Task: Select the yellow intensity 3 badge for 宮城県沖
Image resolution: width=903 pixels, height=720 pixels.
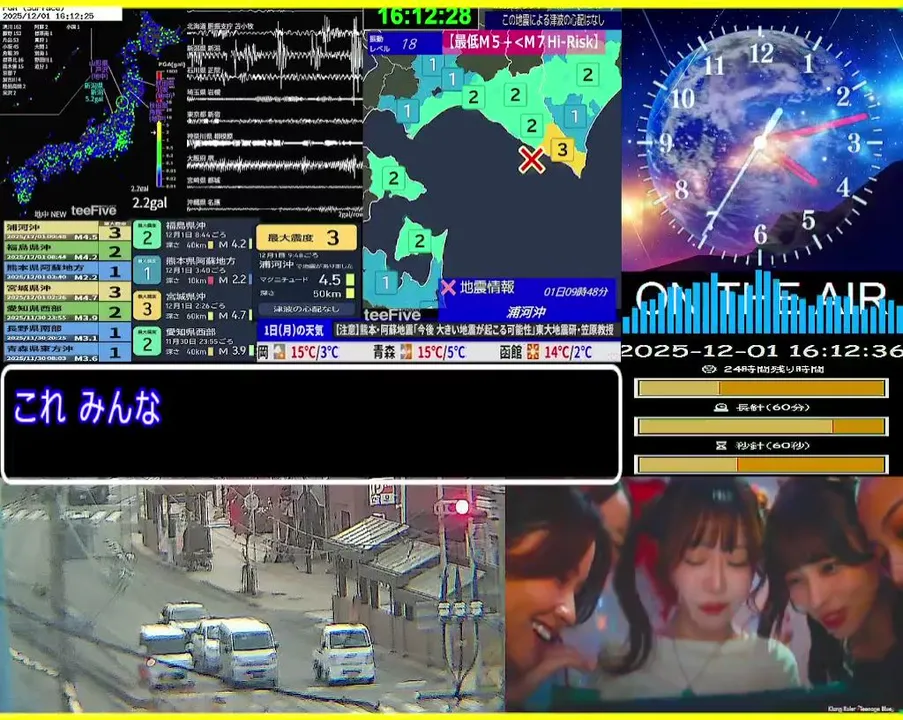Action: pos(147,306)
